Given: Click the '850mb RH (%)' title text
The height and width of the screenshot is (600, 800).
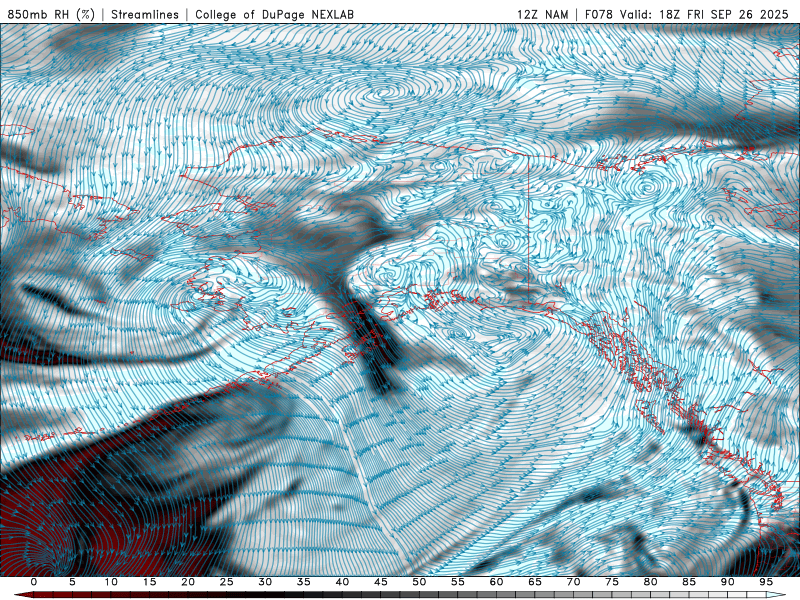Looking at the screenshot, I should coord(51,14).
